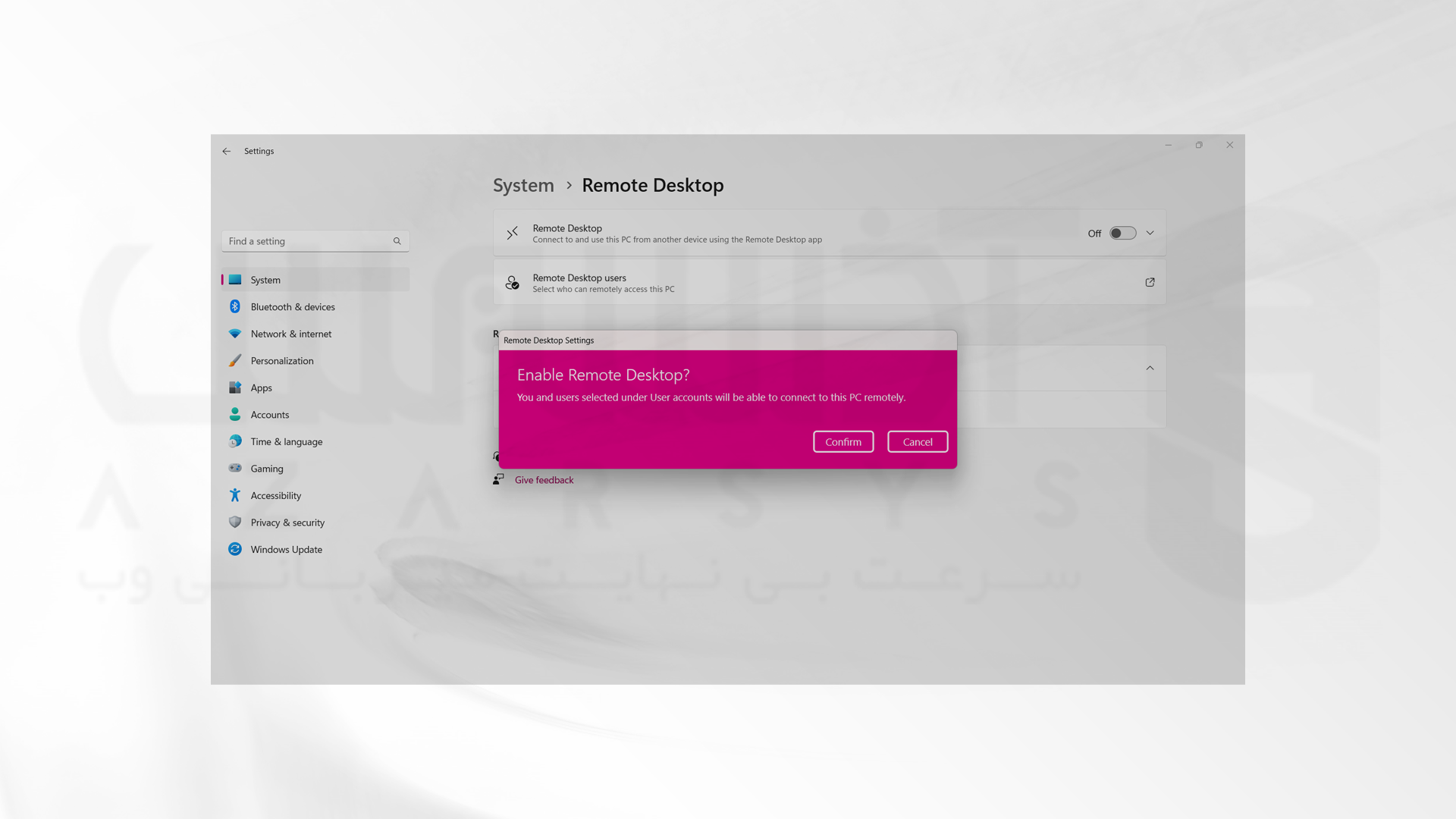Open Accounts settings section
Image resolution: width=1456 pixels, height=819 pixels.
point(269,413)
